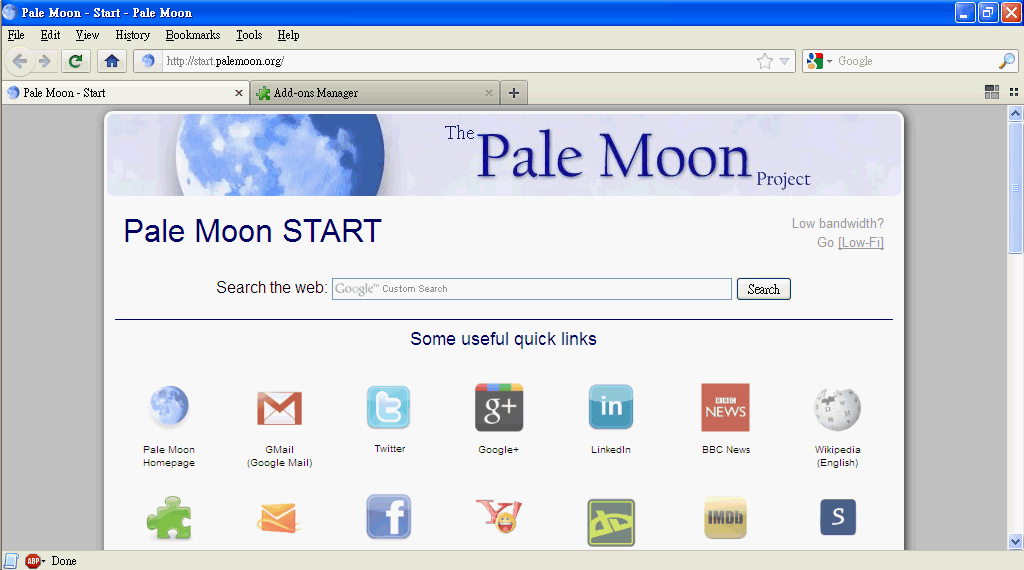Click the orange envelope mail icon
Viewport: 1024px width, 570px height.
pos(279,518)
